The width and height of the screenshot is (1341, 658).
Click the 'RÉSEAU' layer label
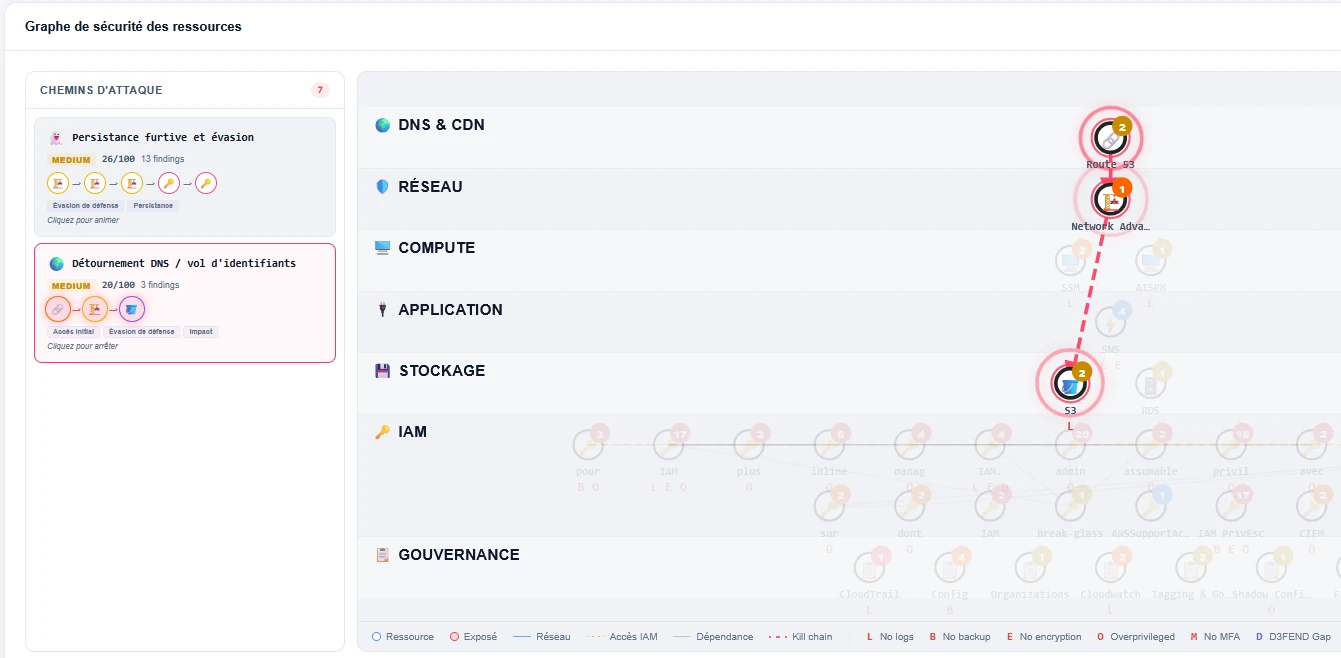[x=430, y=187]
